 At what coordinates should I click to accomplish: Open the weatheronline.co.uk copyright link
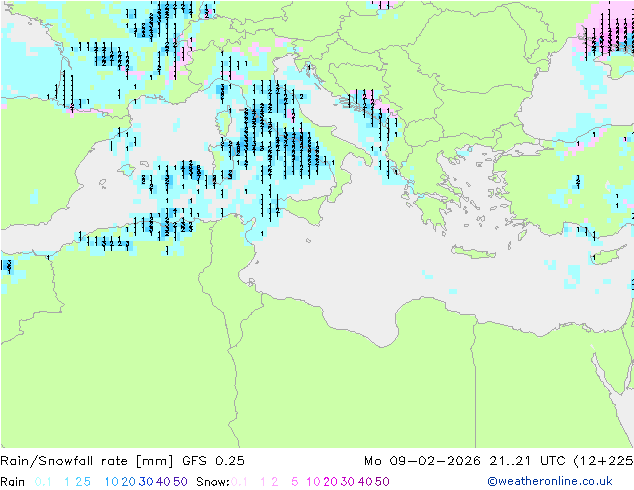(550, 481)
